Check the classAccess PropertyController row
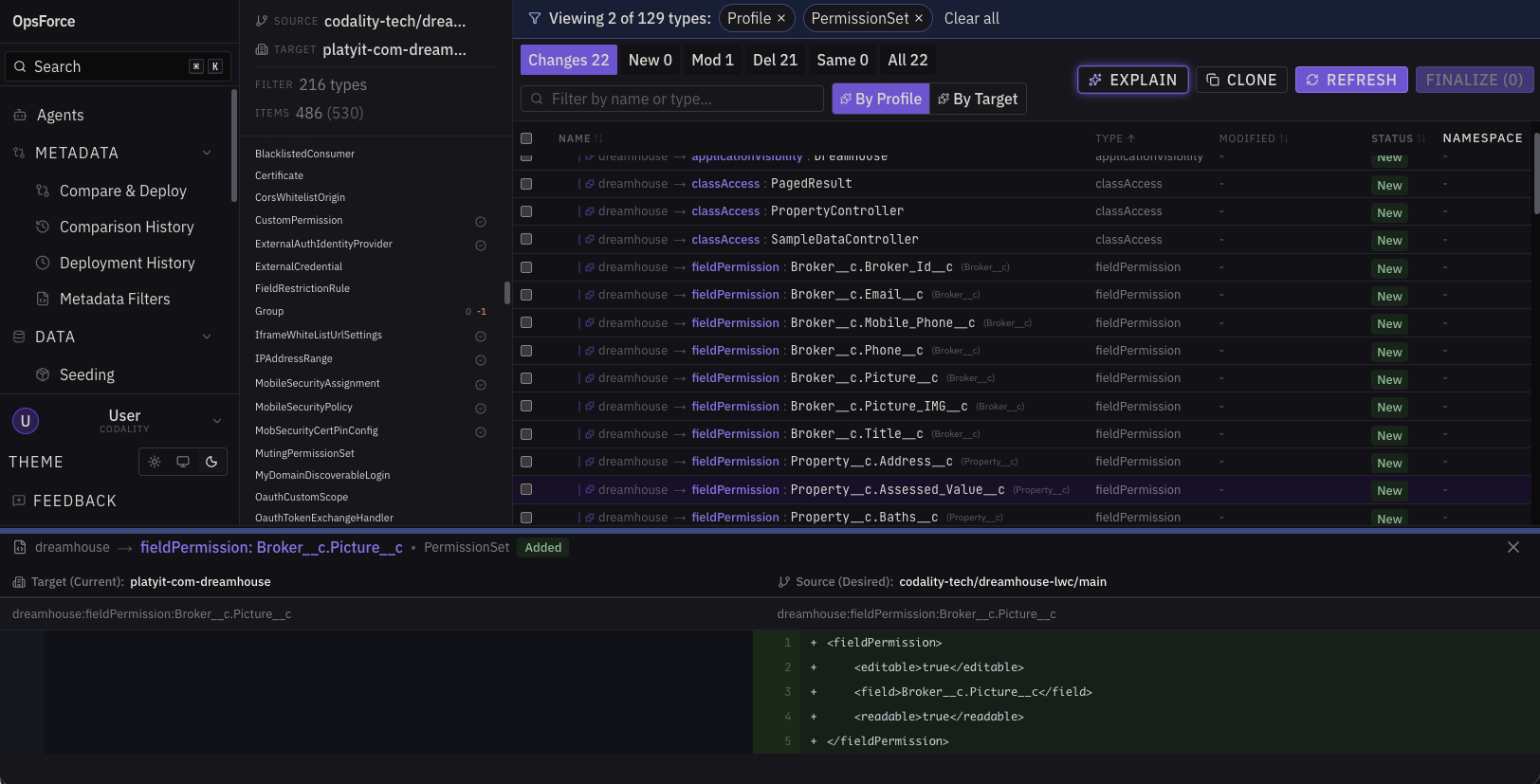 coord(526,211)
